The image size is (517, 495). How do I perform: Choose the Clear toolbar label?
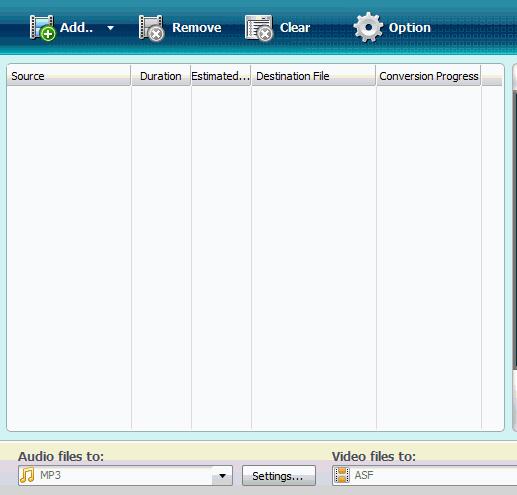pos(295,28)
